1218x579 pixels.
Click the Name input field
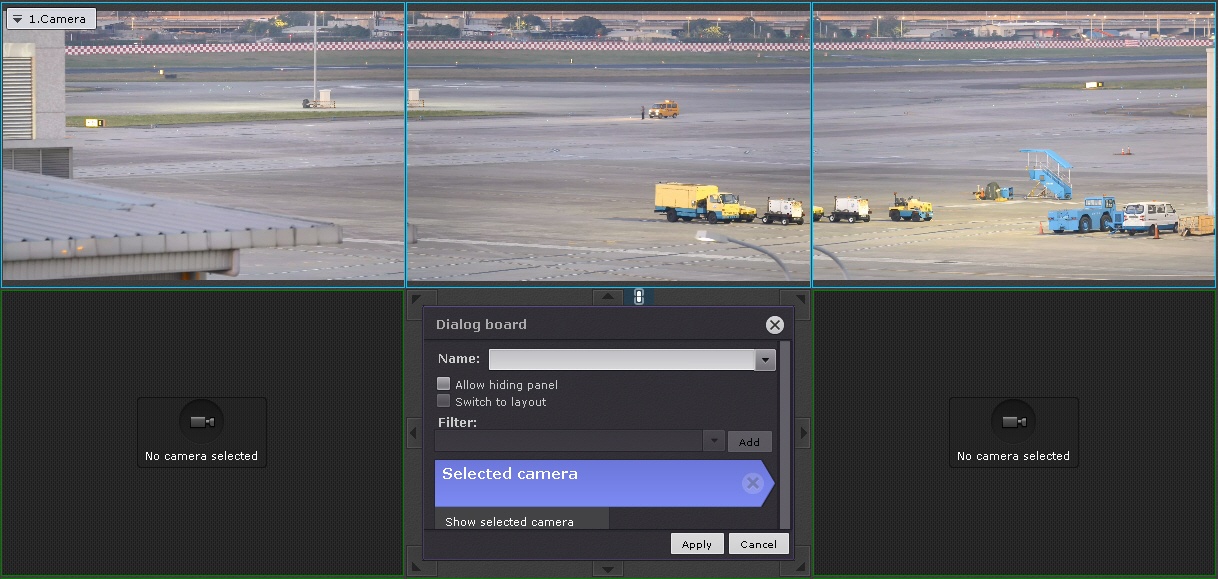[x=621, y=360]
